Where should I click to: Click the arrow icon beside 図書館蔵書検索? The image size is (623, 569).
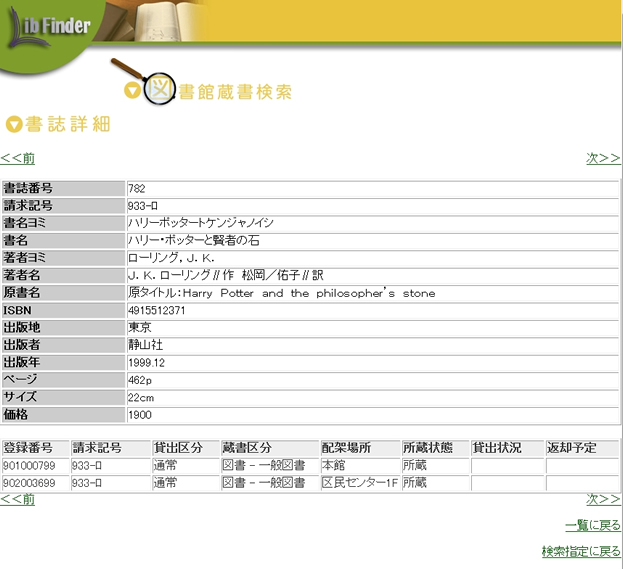132,91
